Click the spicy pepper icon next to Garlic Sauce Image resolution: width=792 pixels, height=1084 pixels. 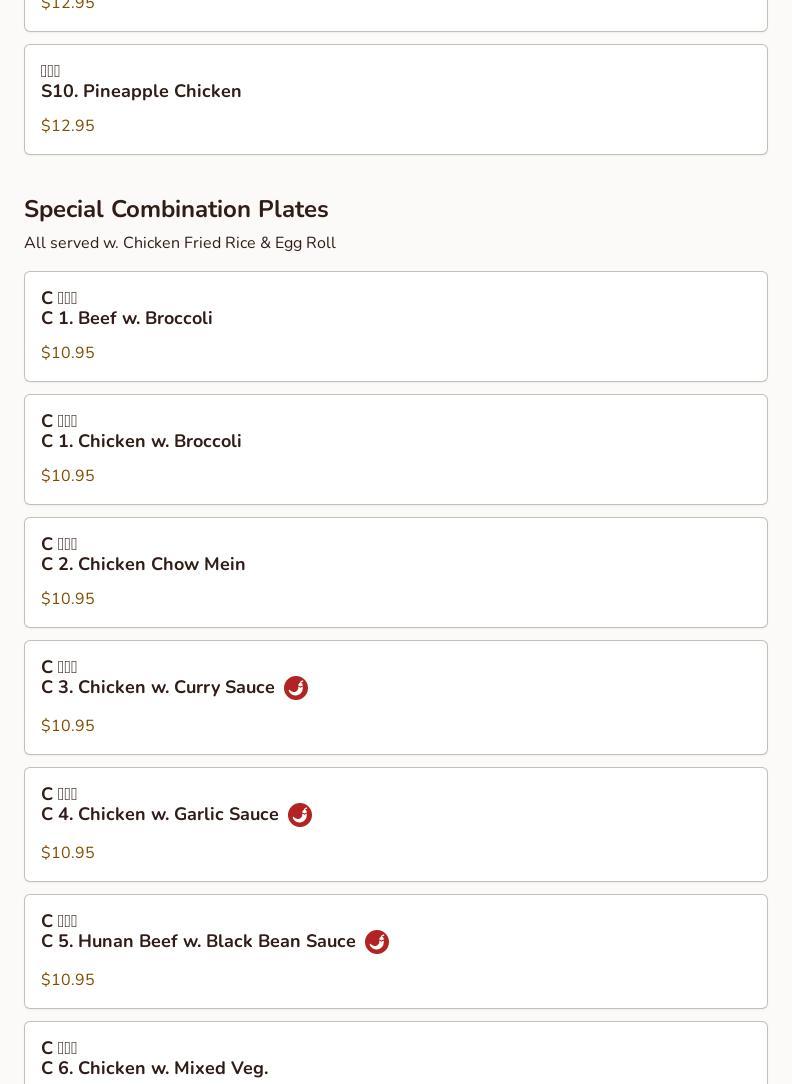300,815
